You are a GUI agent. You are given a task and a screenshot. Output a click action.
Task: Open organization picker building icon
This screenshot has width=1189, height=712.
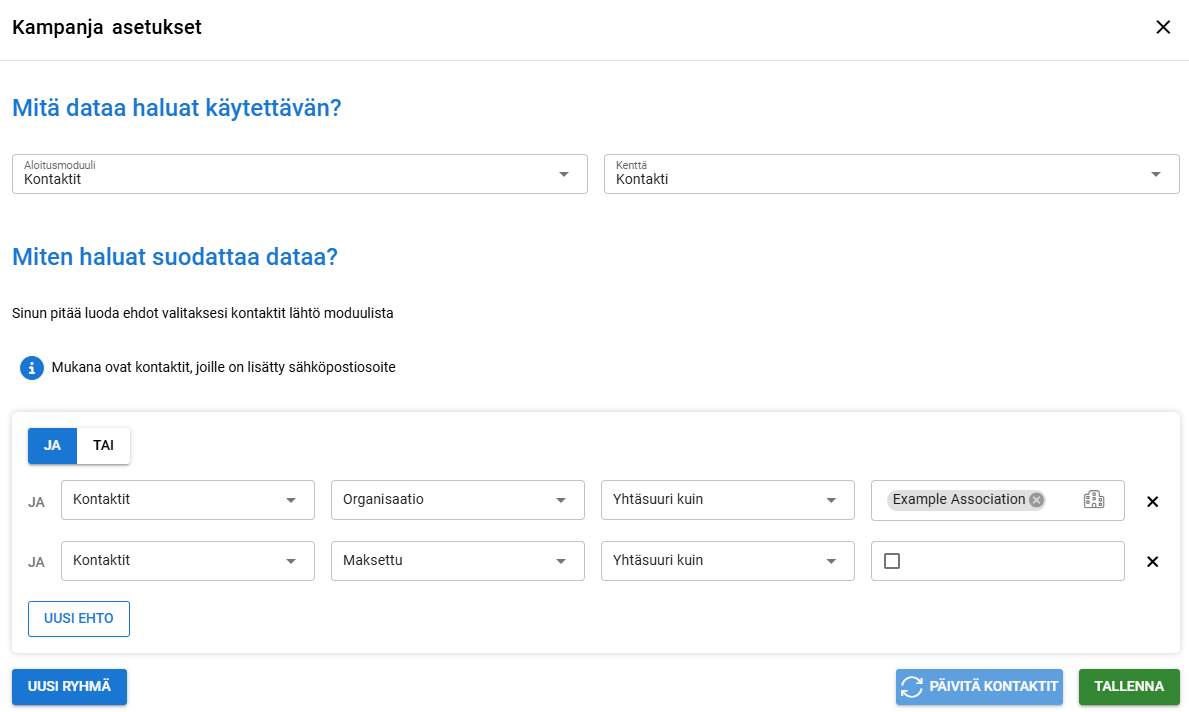coord(1094,500)
